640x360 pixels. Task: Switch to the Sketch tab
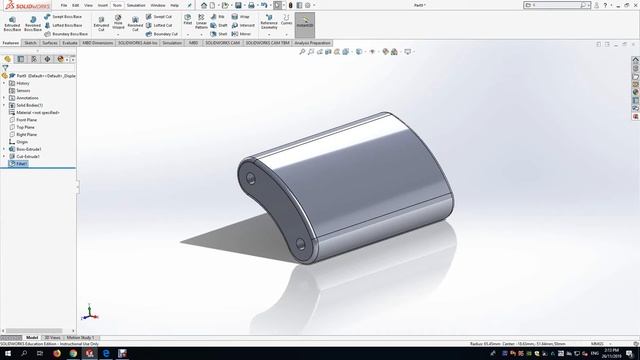coord(30,43)
